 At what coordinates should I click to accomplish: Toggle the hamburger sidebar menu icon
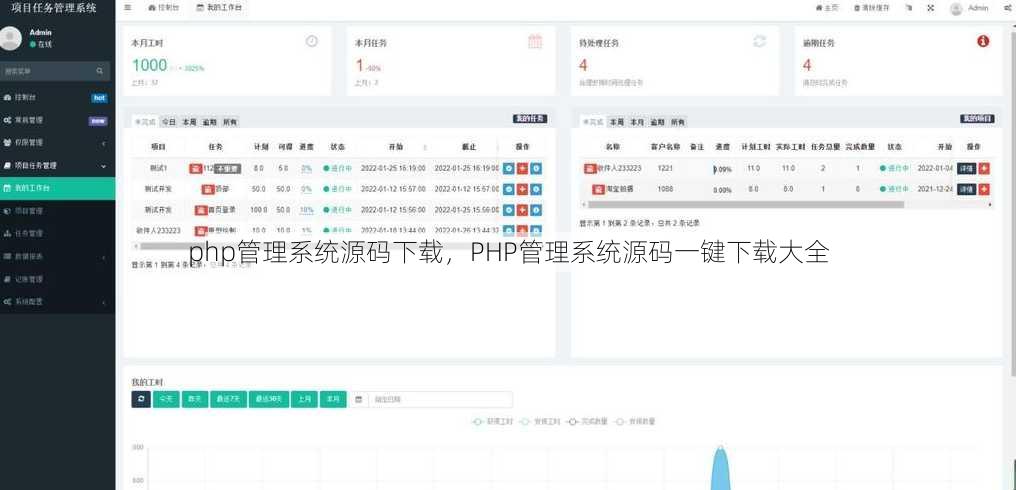pyautogui.click(x=128, y=8)
